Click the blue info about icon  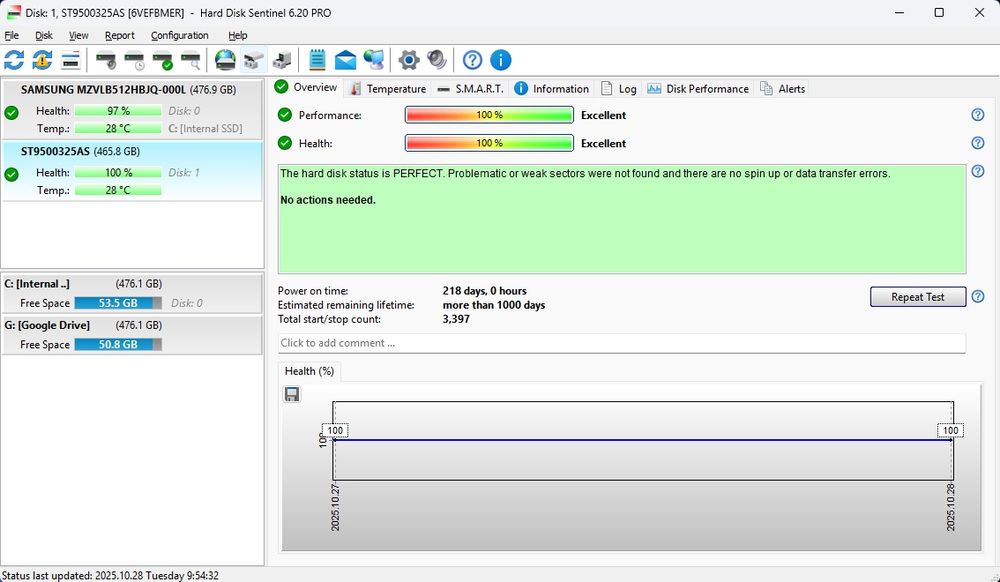click(501, 61)
